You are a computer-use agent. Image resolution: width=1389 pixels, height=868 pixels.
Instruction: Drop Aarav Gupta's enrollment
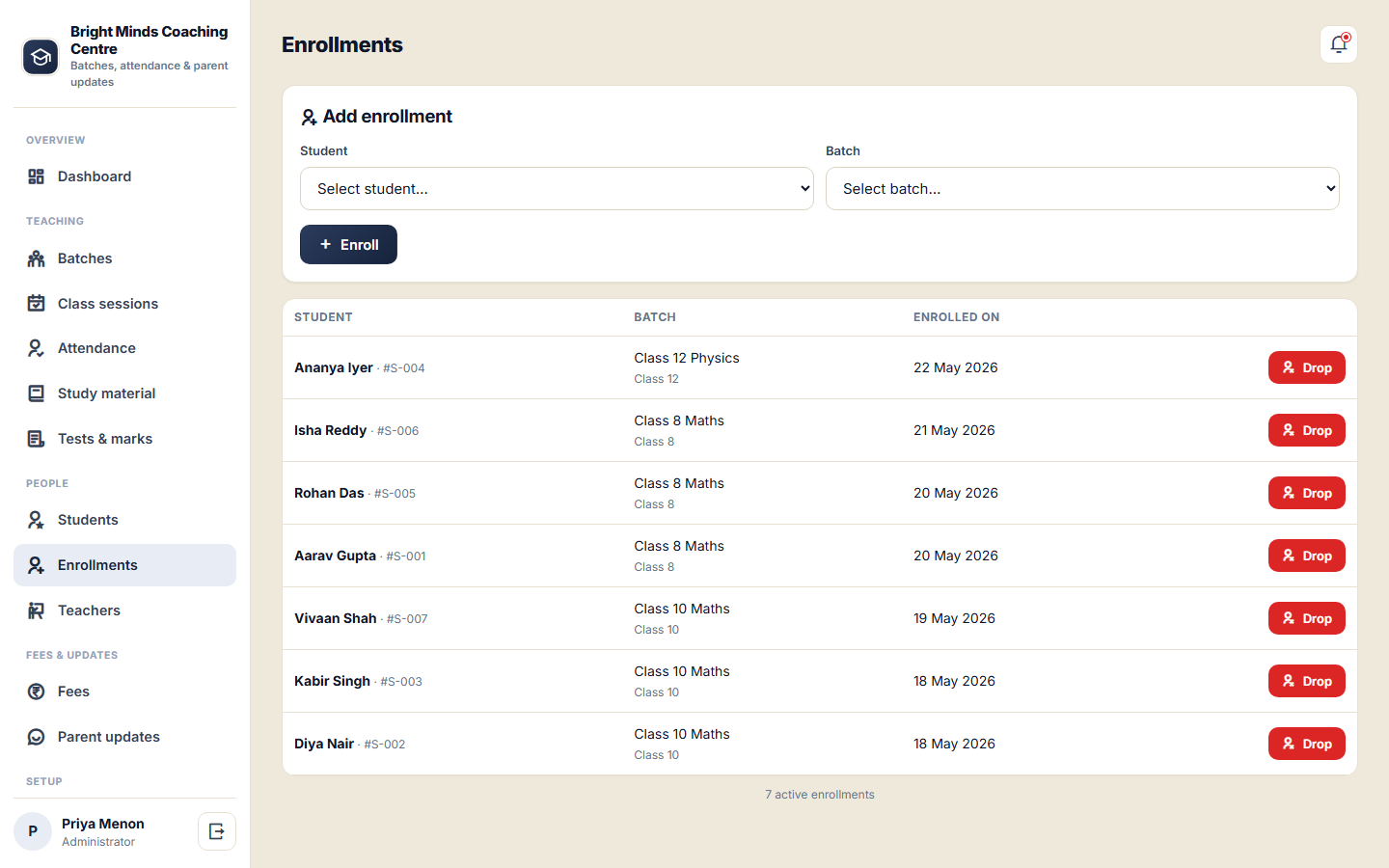pyautogui.click(x=1306, y=556)
